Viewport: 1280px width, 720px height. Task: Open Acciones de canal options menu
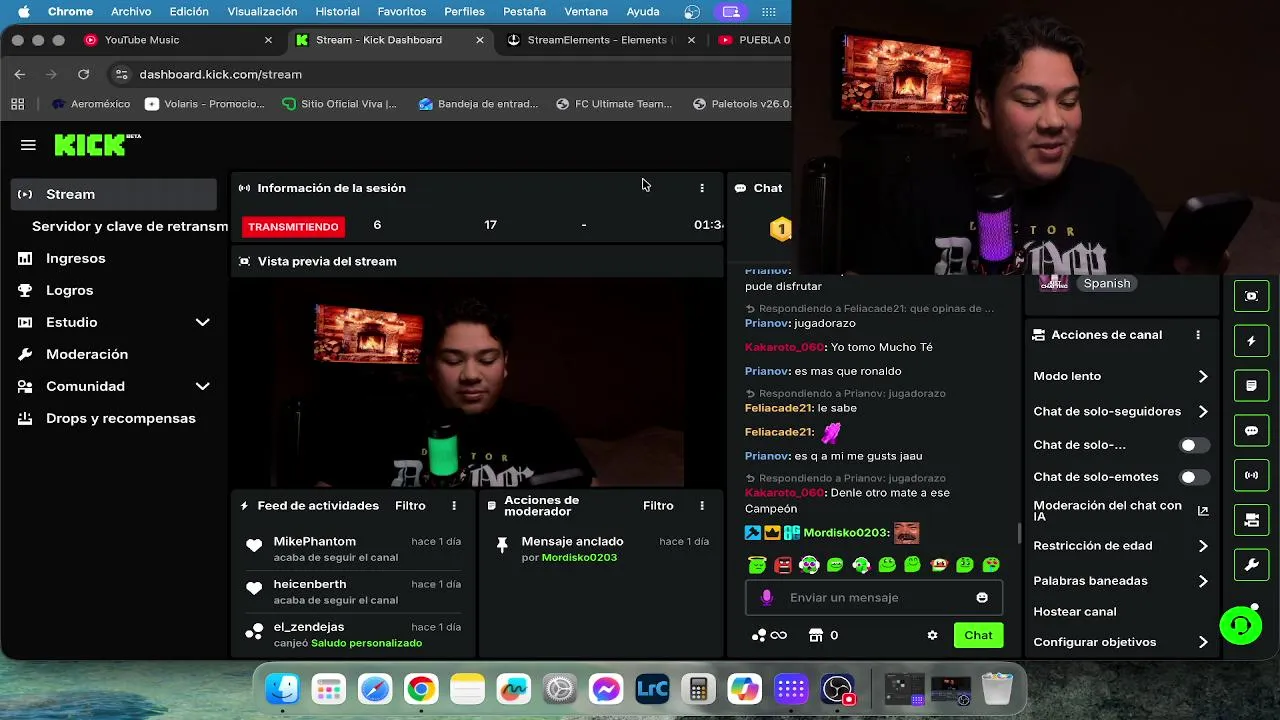click(1198, 335)
